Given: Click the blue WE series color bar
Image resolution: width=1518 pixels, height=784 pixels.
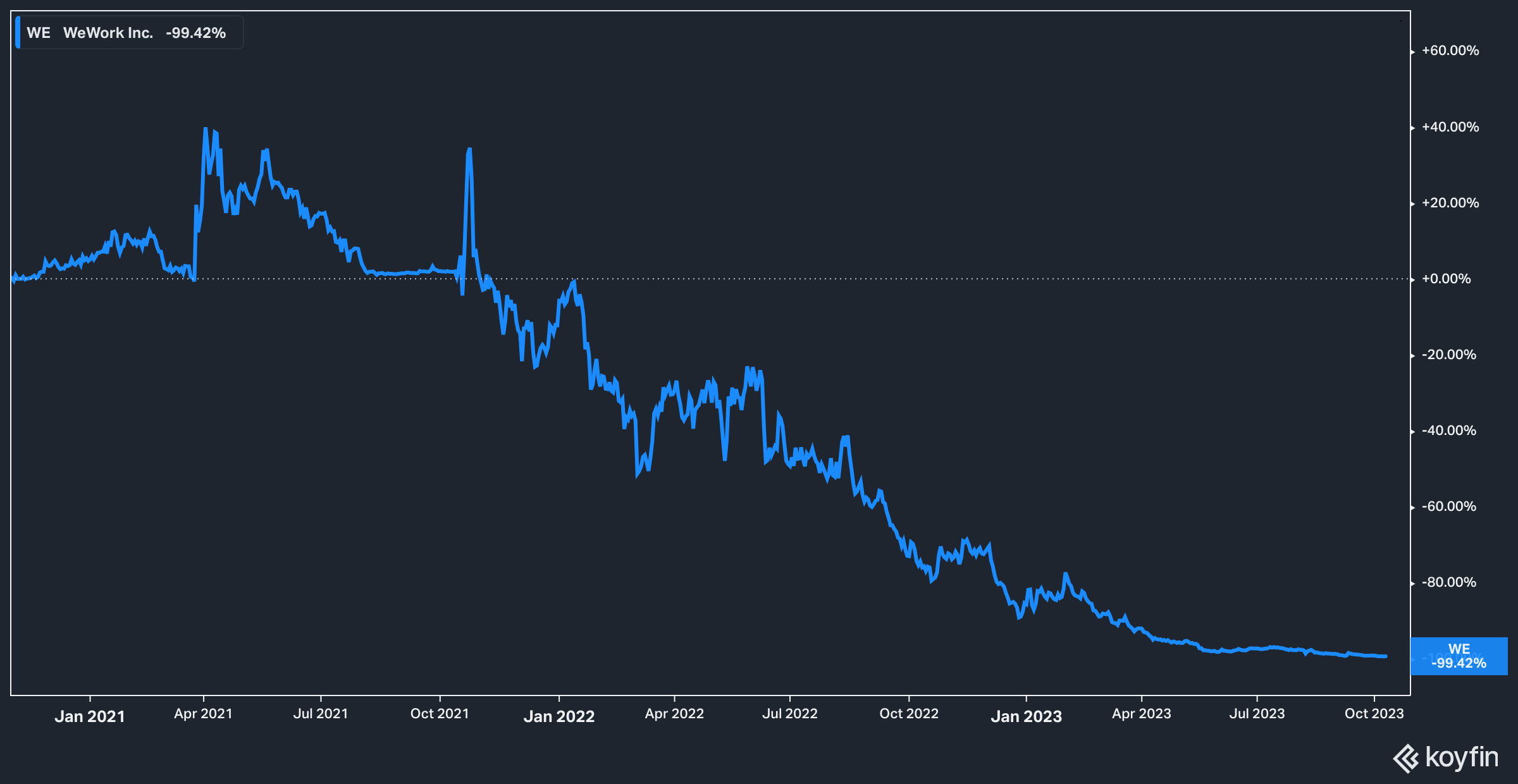Looking at the screenshot, I should [18, 32].
